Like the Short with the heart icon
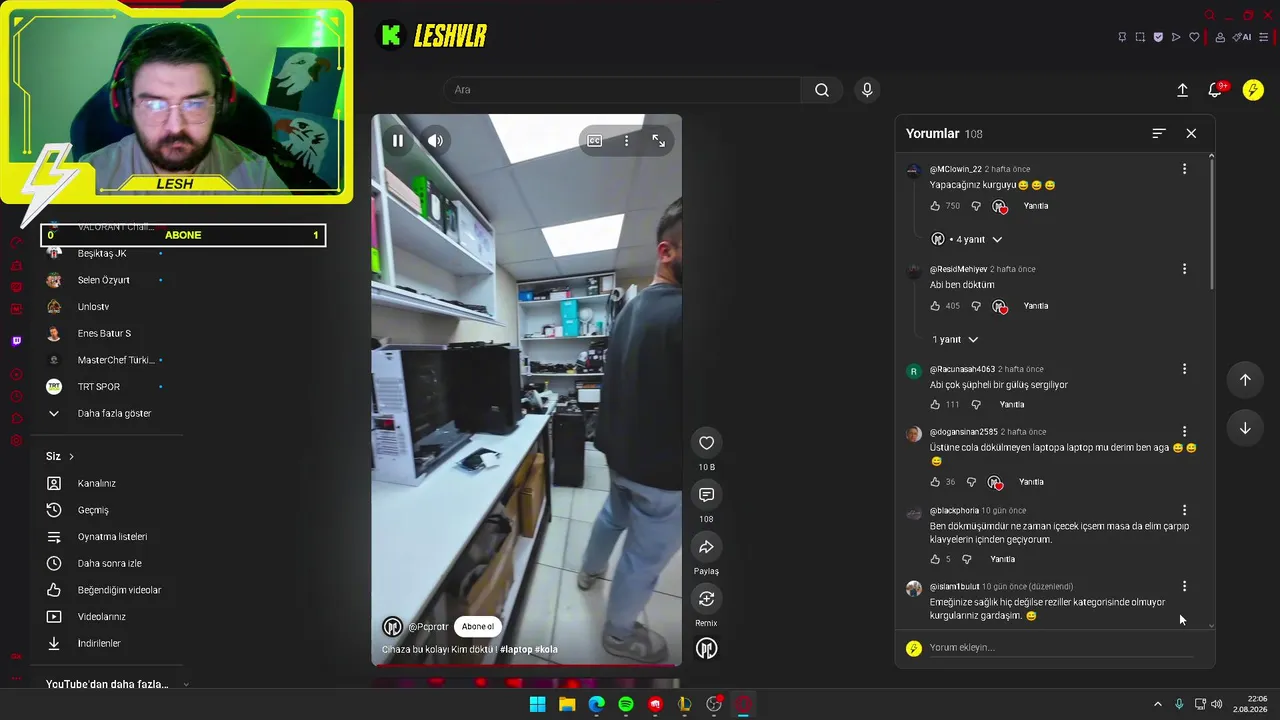 coord(706,443)
